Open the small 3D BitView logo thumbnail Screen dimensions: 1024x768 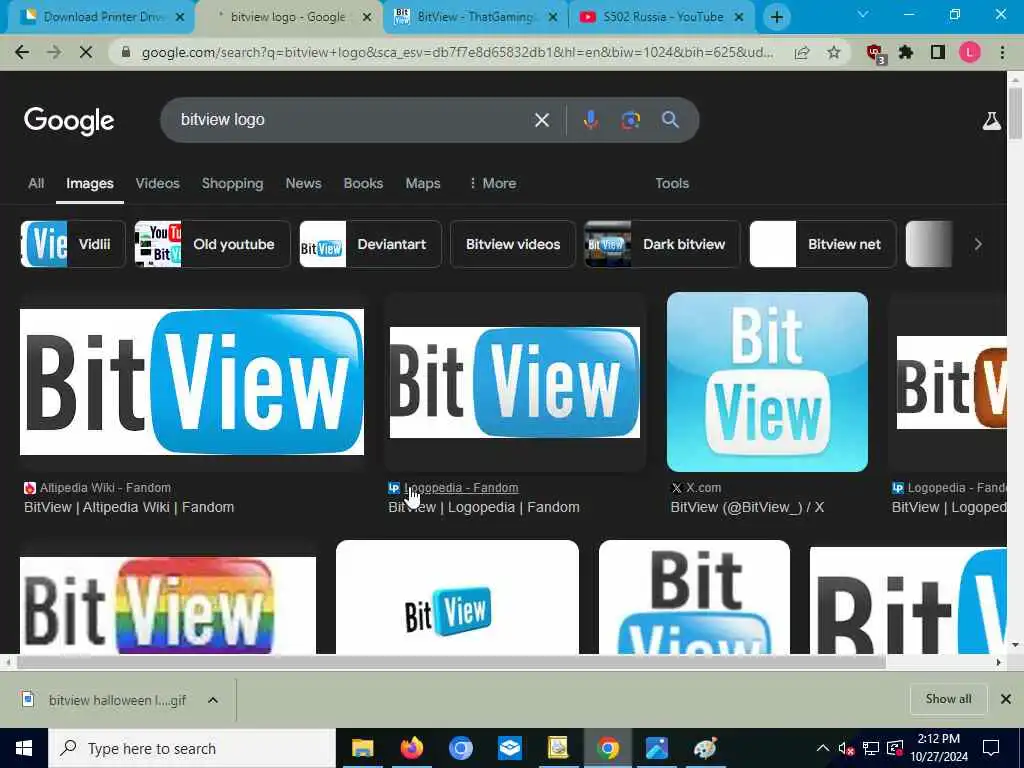pos(457,597)
